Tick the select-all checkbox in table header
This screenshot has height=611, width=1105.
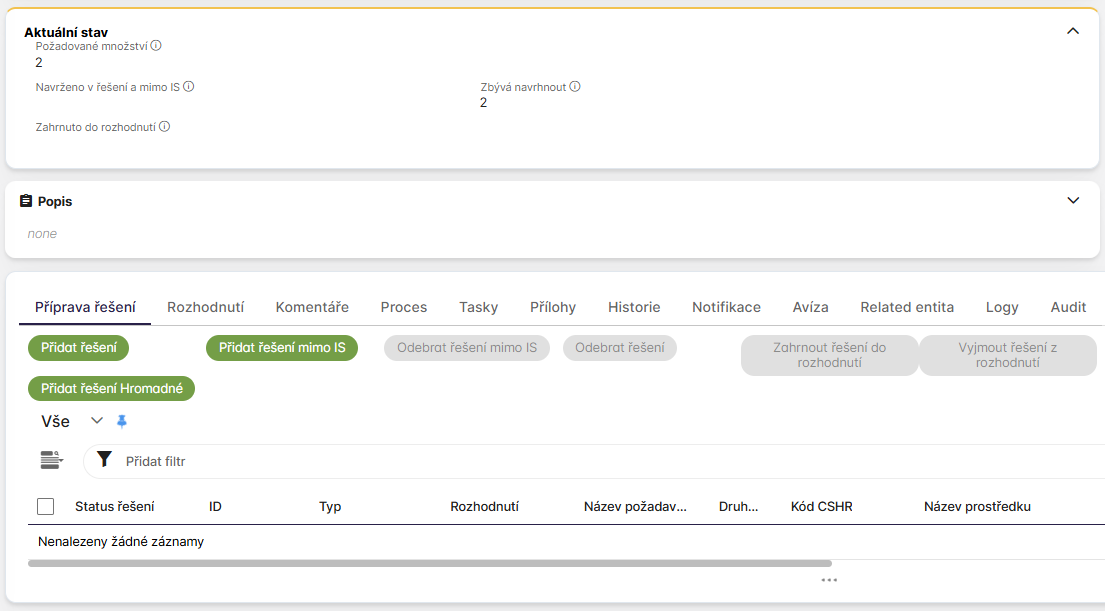45,506
